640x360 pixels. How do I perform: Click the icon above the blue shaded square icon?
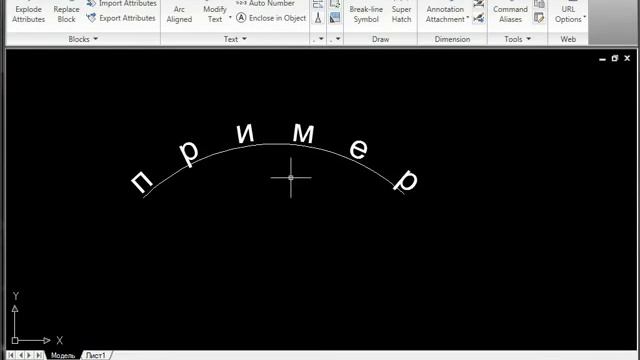(335, 4)
